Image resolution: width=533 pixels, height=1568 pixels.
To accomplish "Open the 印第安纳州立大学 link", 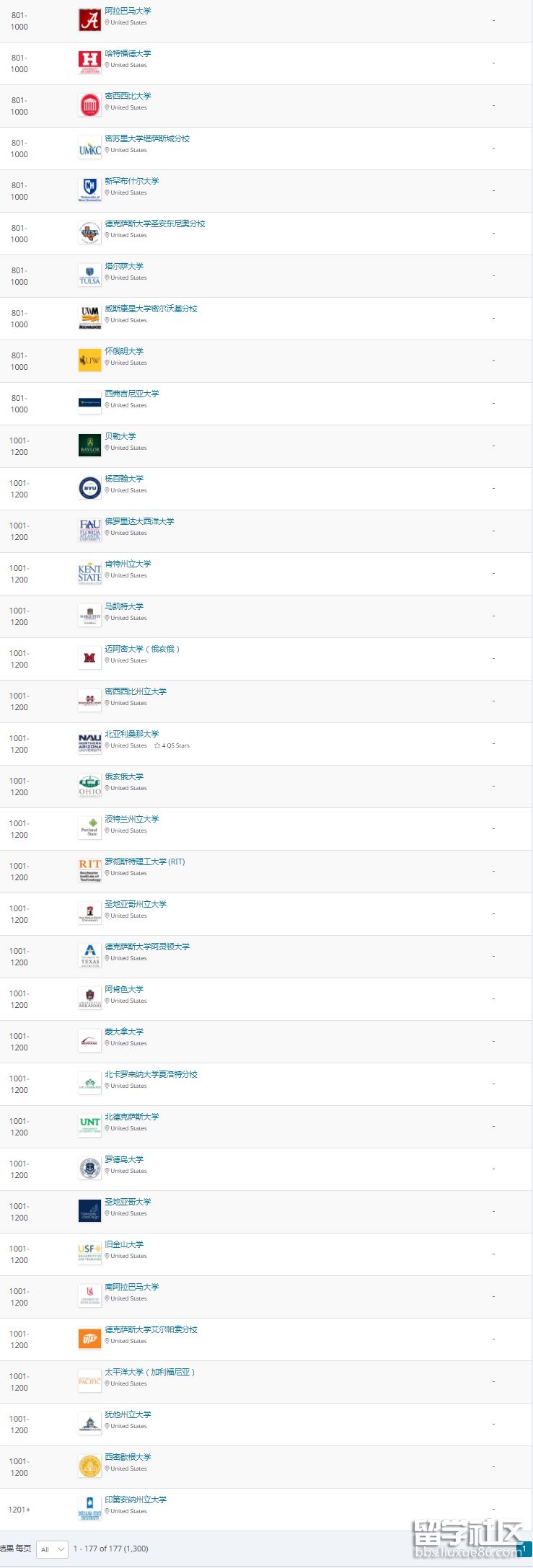I will (x=136, y=1500).
